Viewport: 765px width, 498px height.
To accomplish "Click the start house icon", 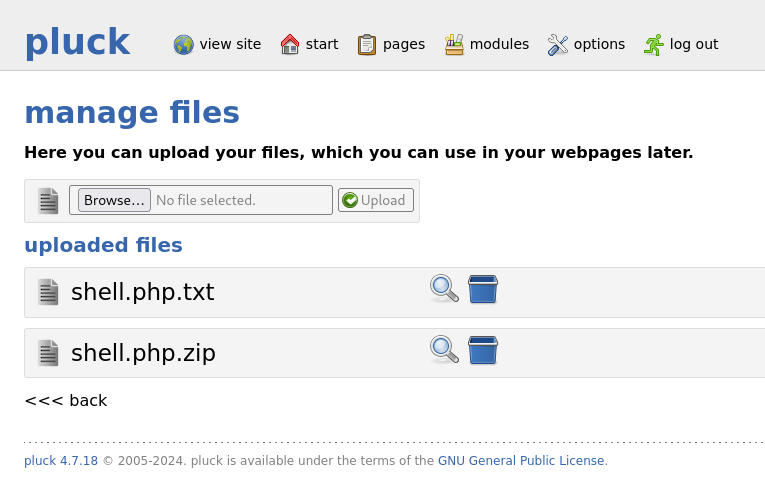I will tap(290, 45).
